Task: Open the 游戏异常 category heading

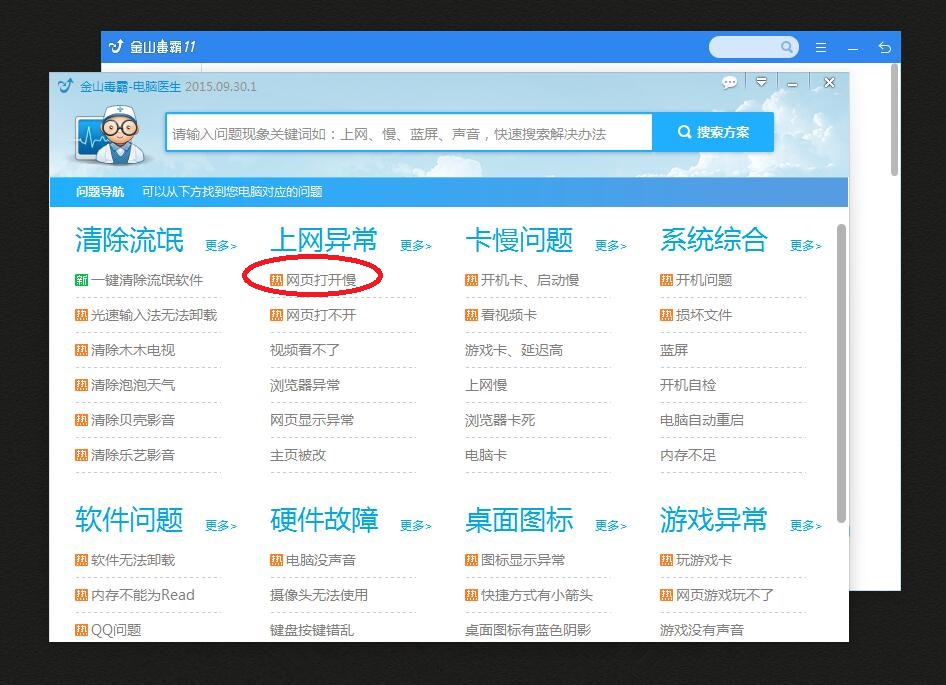Action: coord(714,520)
